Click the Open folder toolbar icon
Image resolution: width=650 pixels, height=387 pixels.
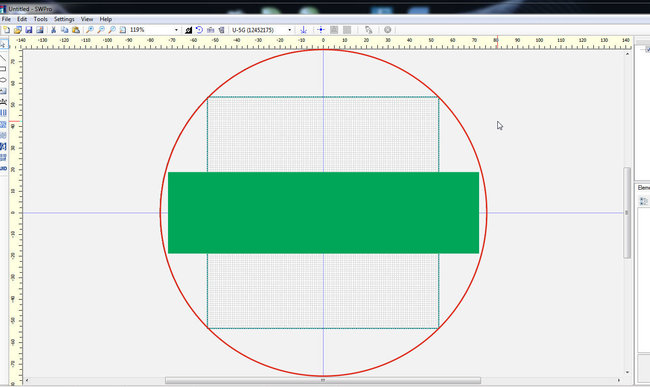[x=17, y=30]
